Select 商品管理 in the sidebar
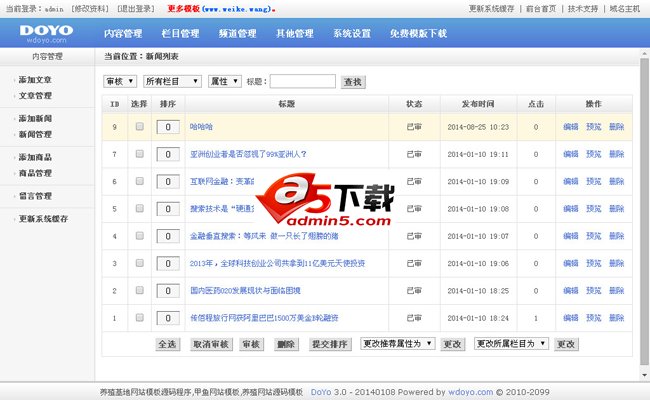Viewport: 650px width, 400px height. [35, 173]
